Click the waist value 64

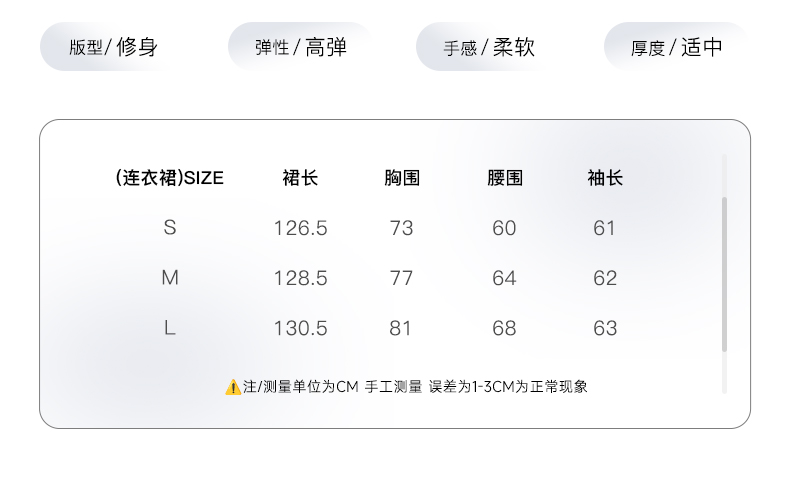[504, 278]
